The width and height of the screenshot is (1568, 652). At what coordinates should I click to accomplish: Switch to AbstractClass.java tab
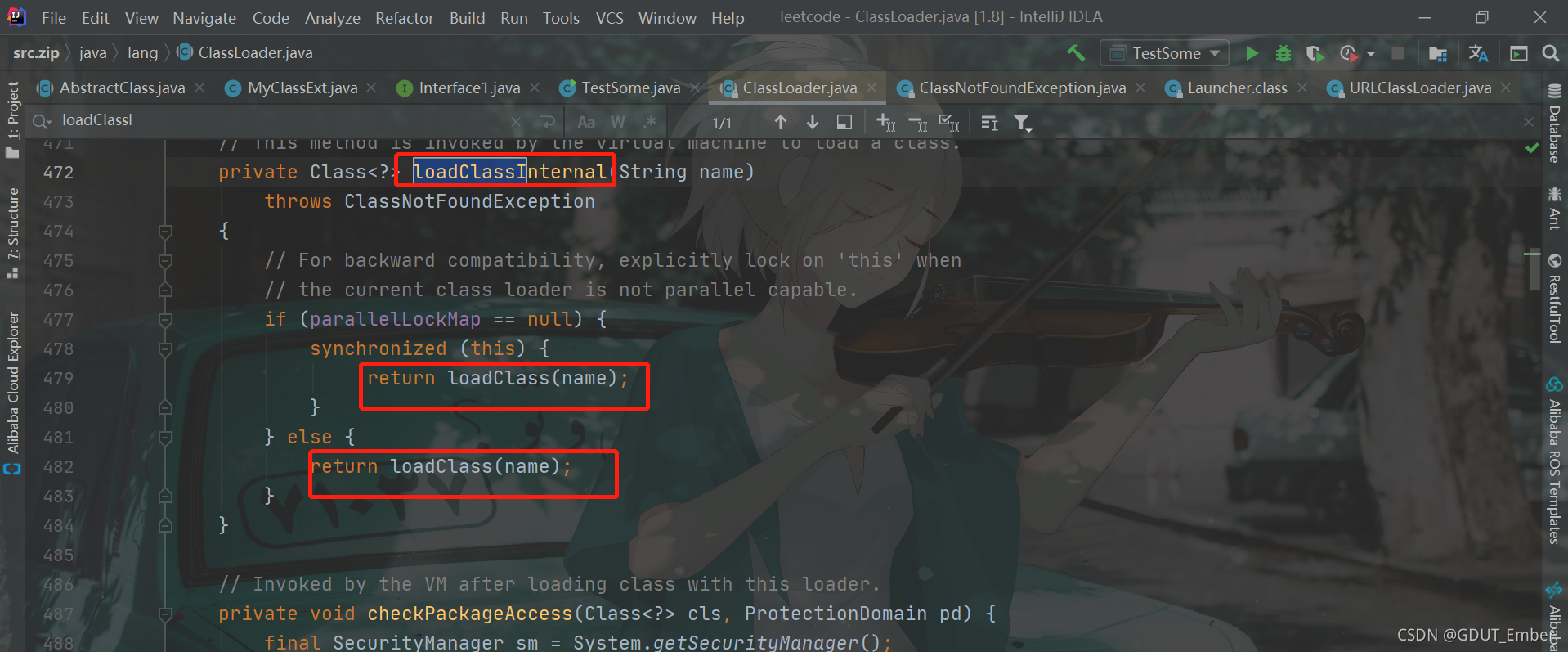(122, 88)
